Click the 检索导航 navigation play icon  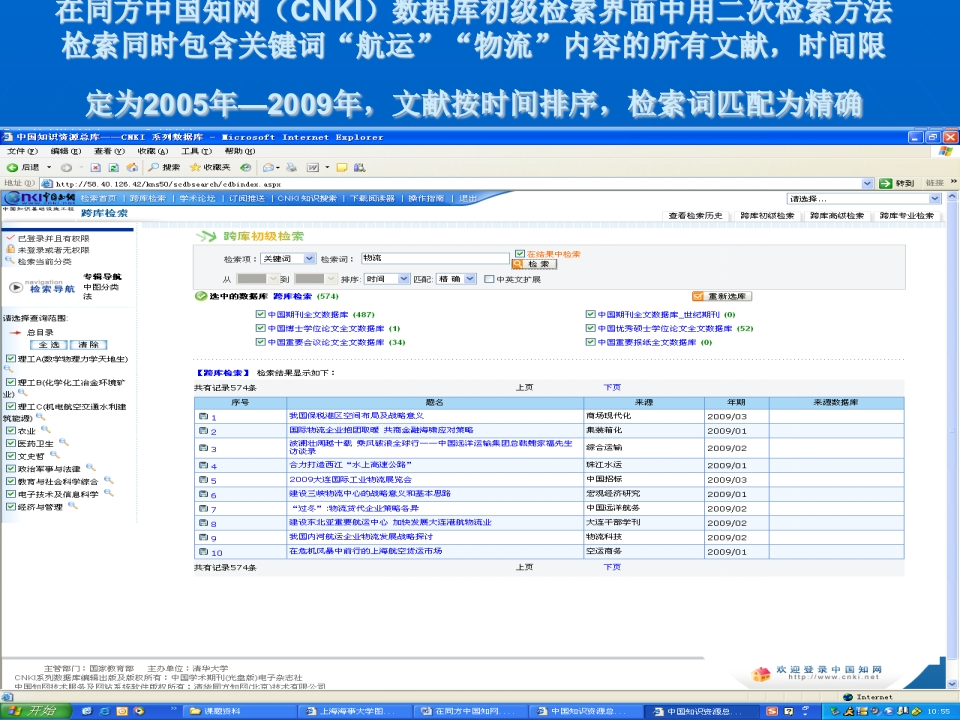coord(16,287)
